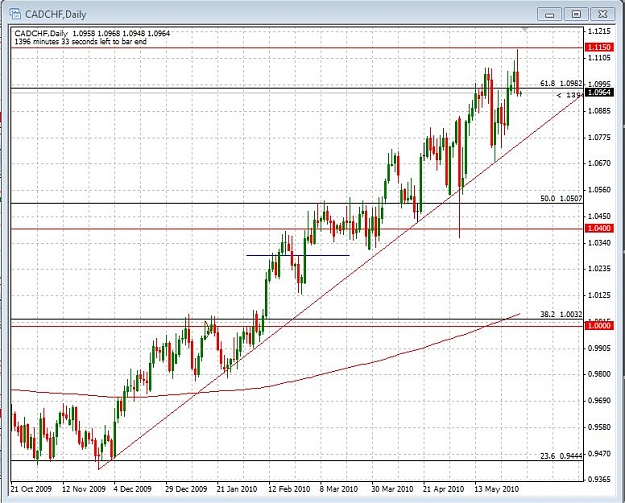The image size is (625, 503).
Task: Select the red 1.0400 price level tag
Action: click(599, 228)
